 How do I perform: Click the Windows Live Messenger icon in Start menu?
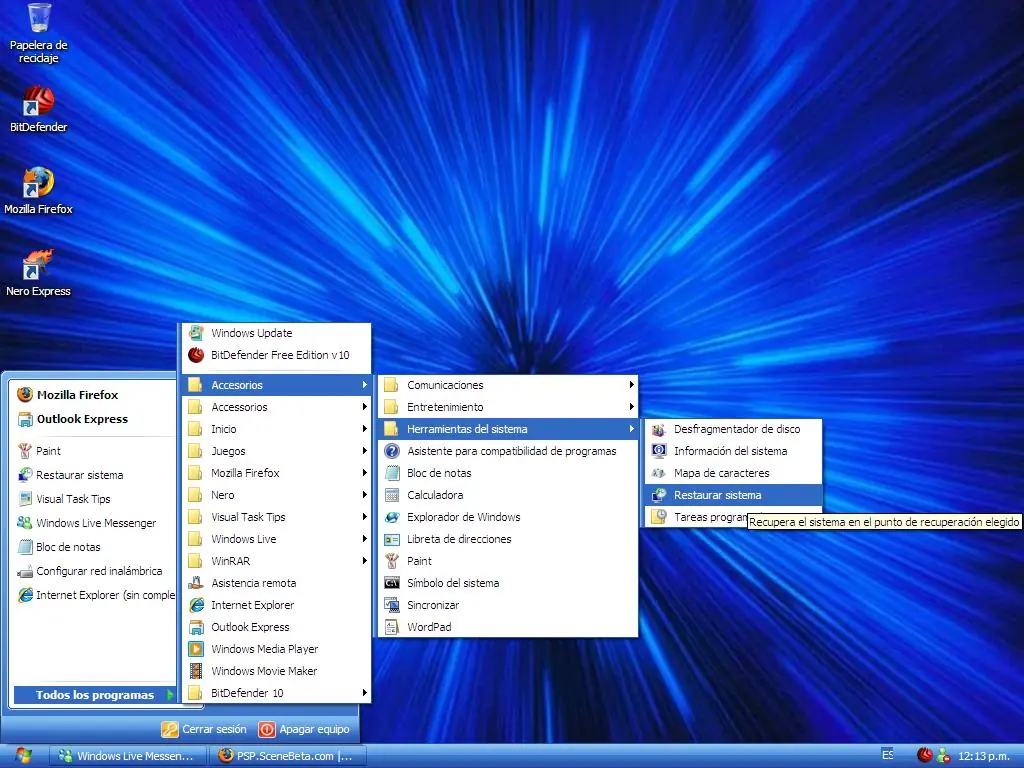coord(25,523)
